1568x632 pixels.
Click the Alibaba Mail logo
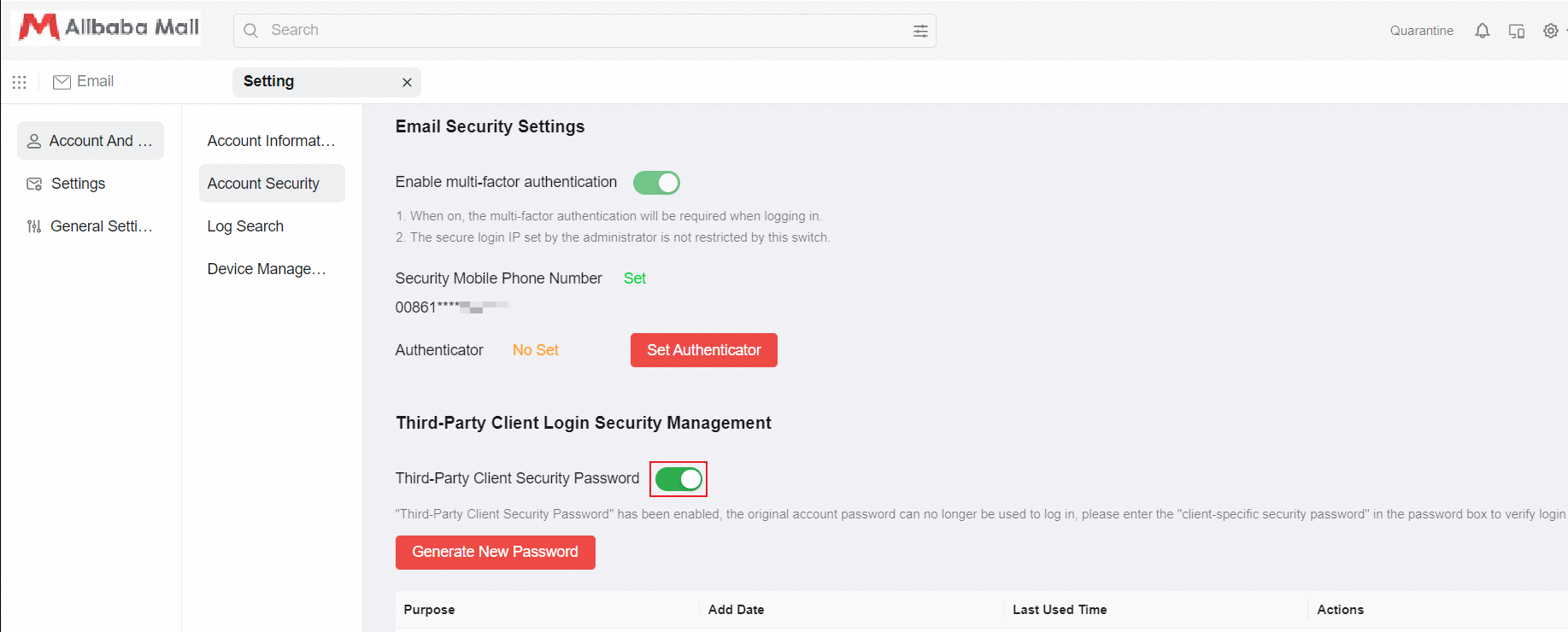click(109, 28)
